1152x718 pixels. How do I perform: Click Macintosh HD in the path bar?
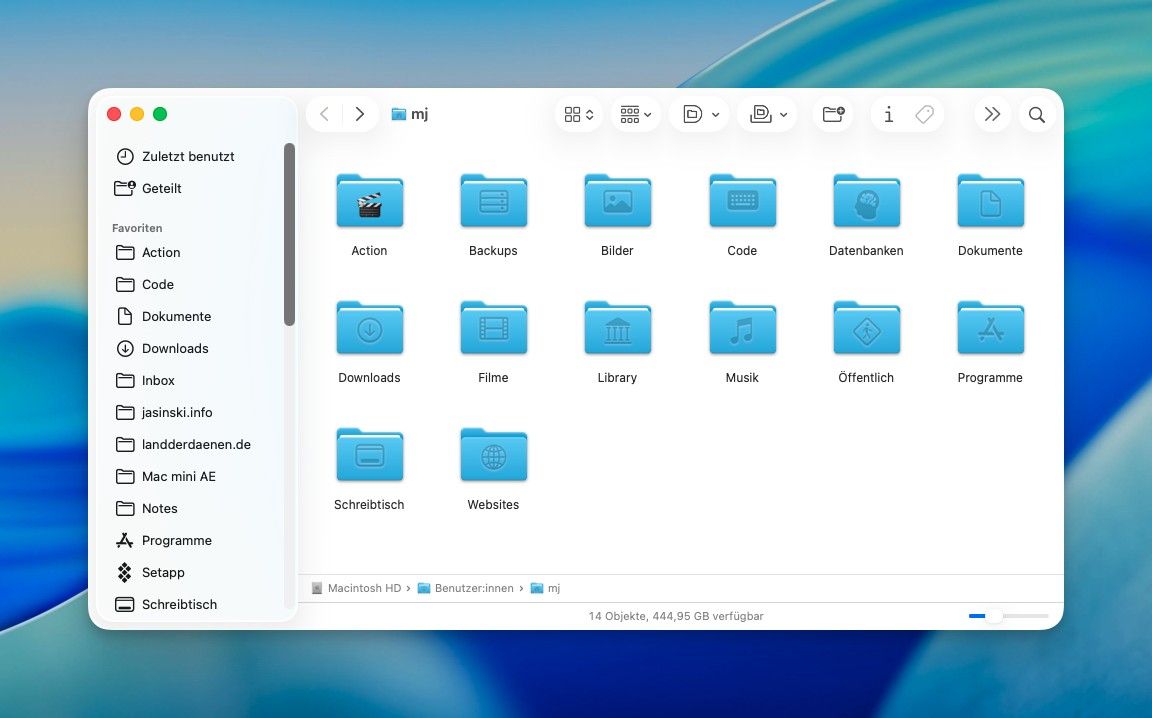click(363, 588)
